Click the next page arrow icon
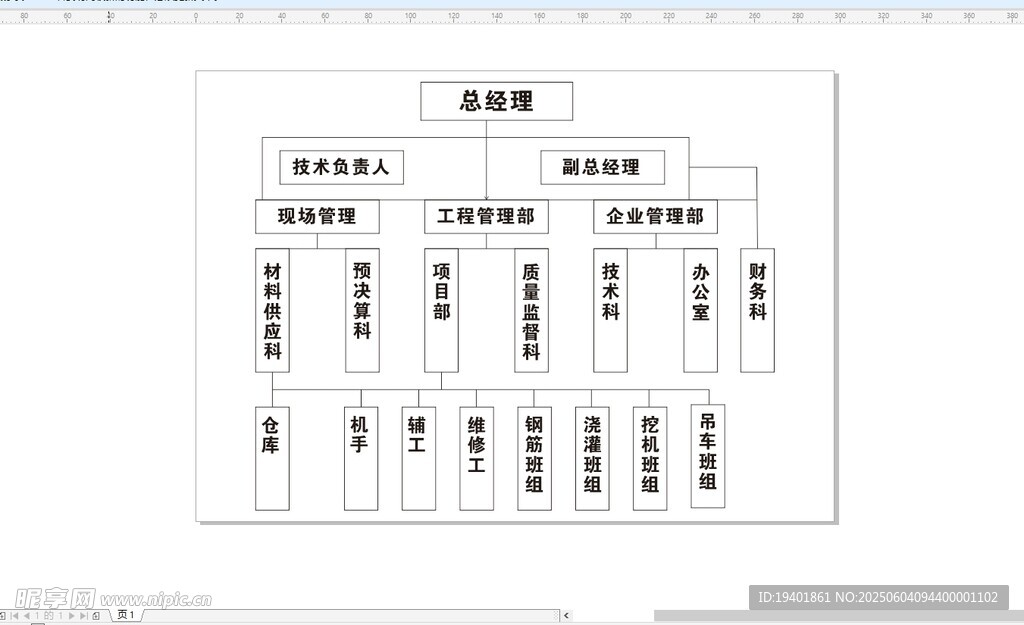Screen dimensions: 1024x625 click(x=70, y=615)
